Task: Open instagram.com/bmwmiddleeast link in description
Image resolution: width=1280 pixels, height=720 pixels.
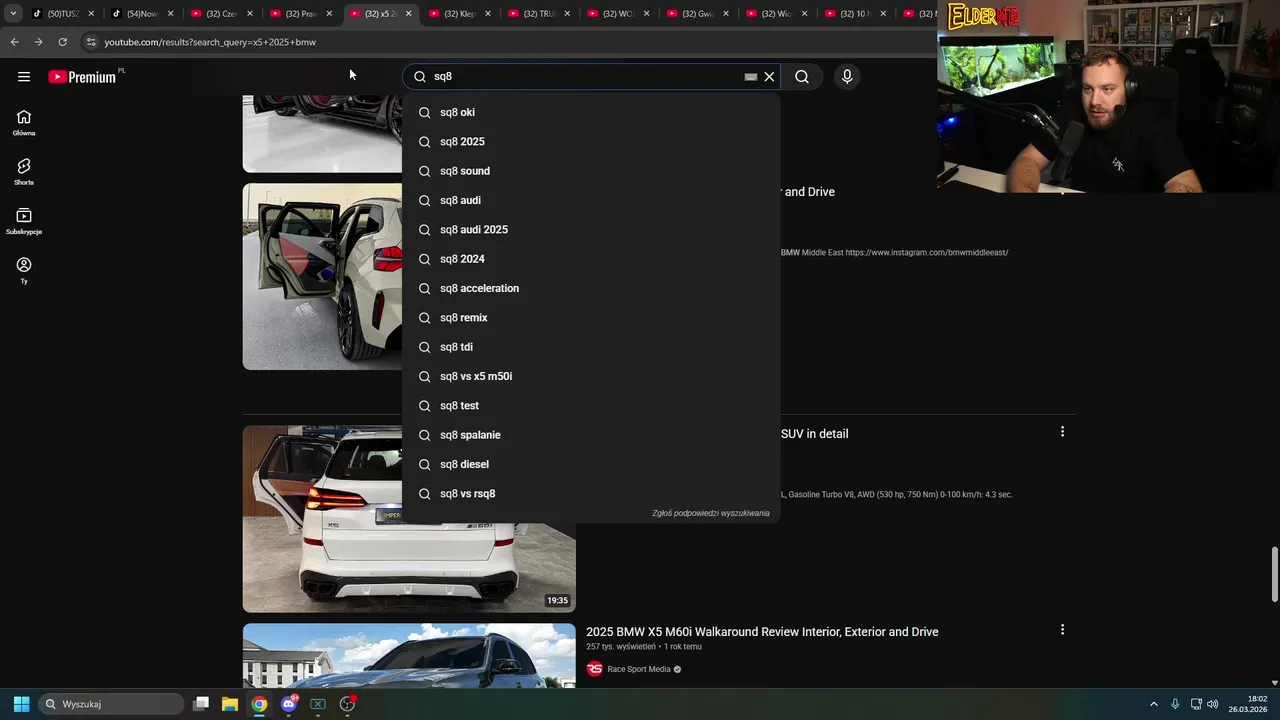Action: click(x=927, y=253)
